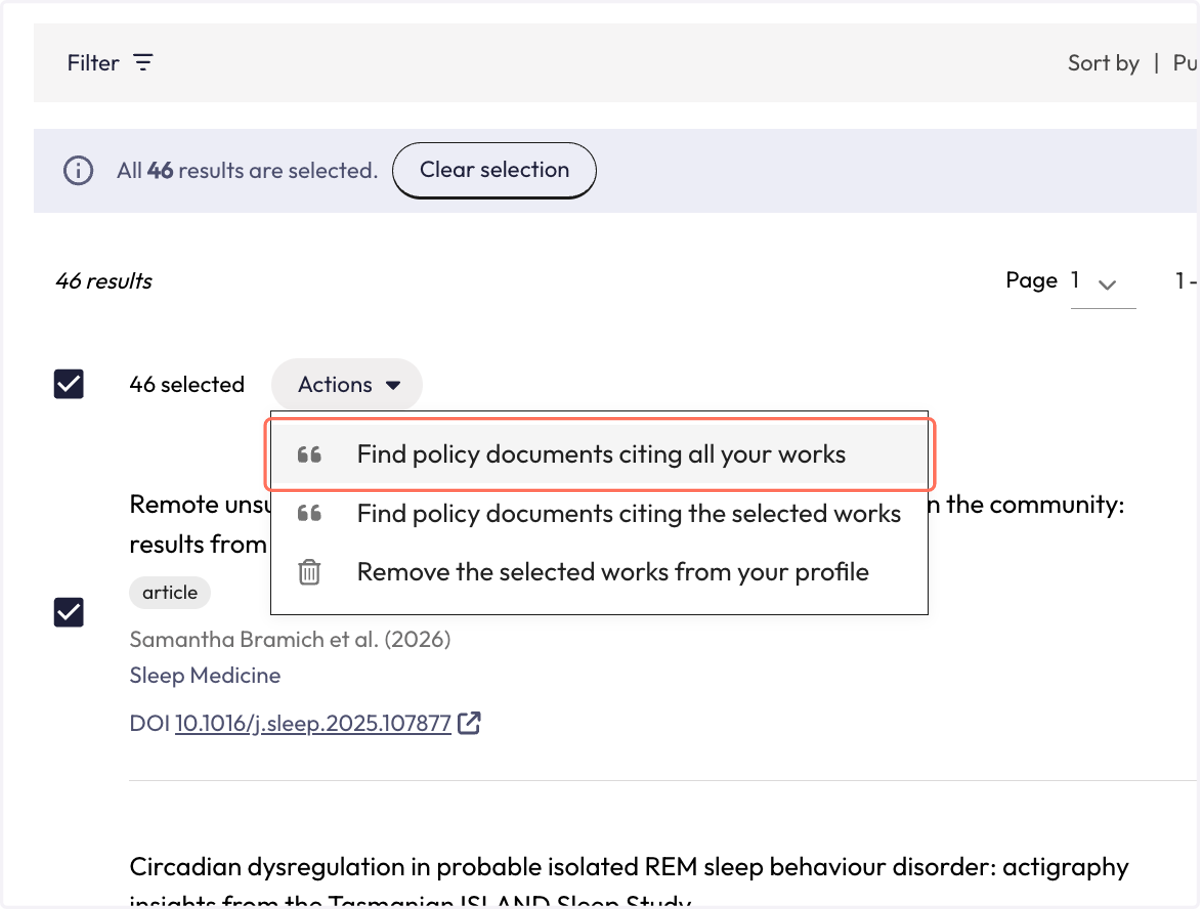Screen dimensions: 1200x909
Task: Open external link icon next to DOI
Action: [x=469, y=722]
